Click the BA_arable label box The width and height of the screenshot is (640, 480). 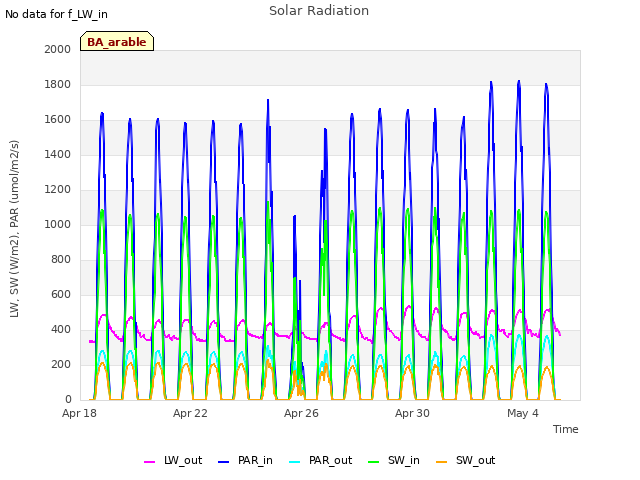[x=117, y=41]
